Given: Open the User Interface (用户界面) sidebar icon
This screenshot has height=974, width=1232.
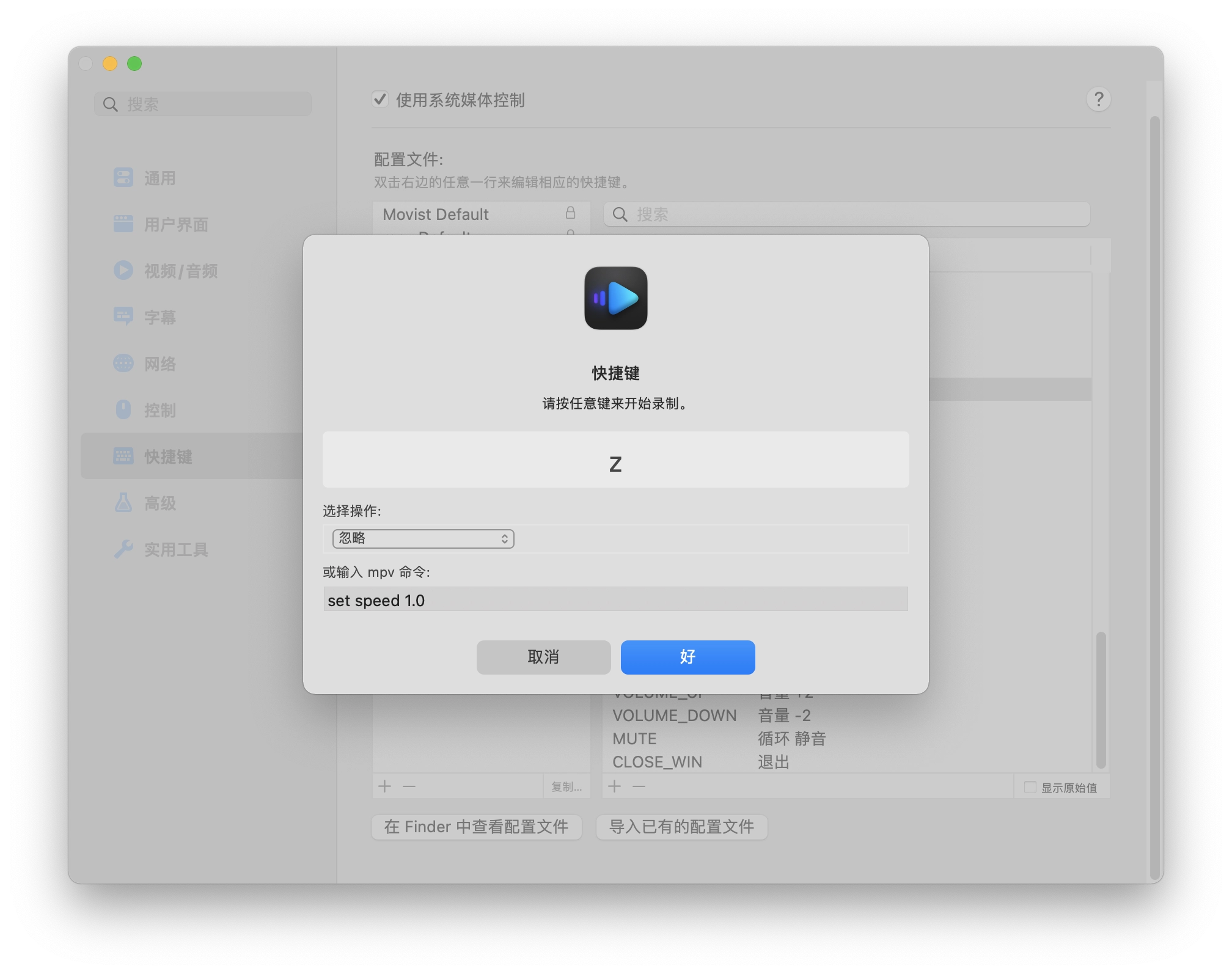Looking at the screenshot, I should coord(123,224).
